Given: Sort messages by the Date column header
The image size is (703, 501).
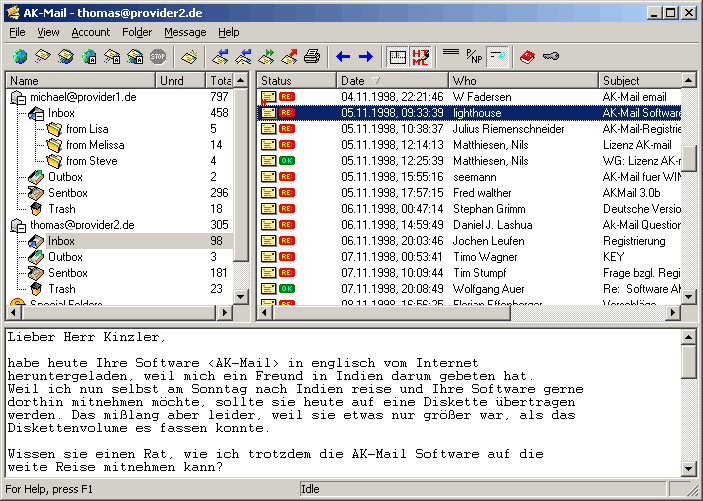Looking at the screenshot, I should tap(392, 81).
